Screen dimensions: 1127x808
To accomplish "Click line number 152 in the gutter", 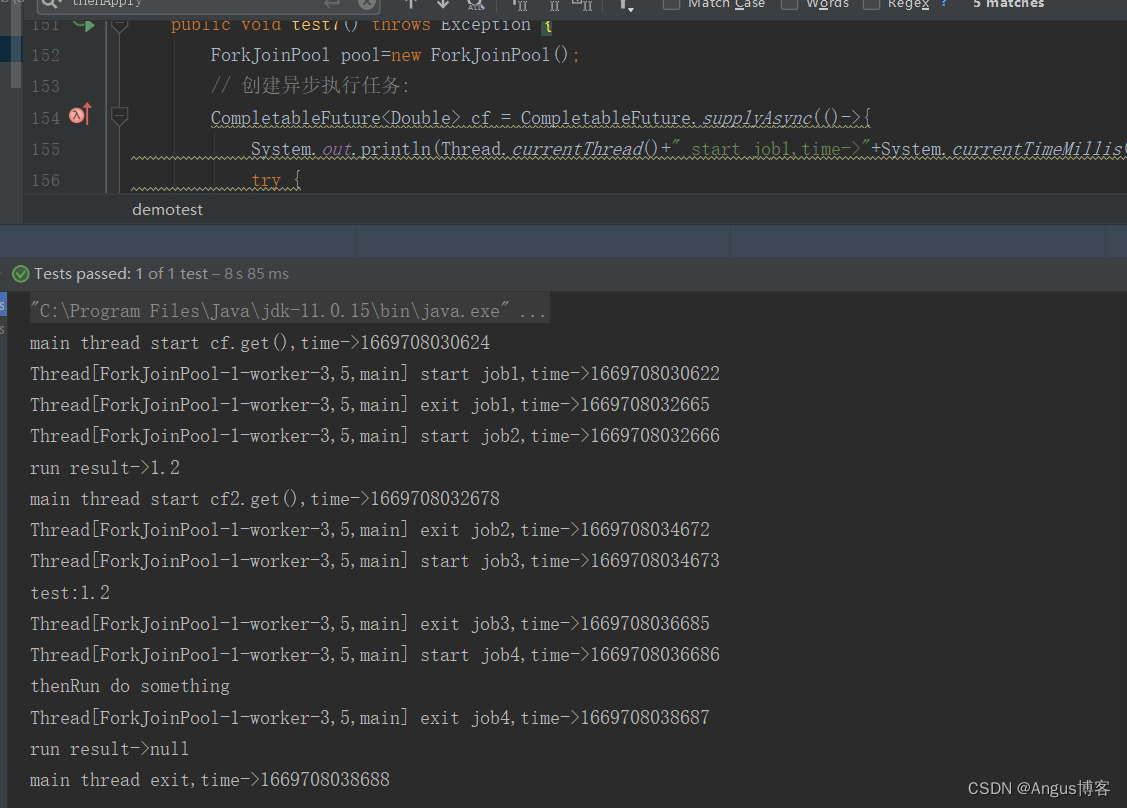I will (45, 55).
